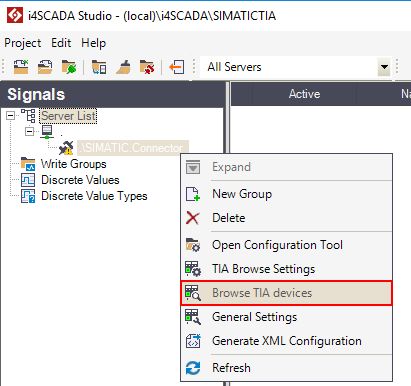Select the Server List tree item
Image resolution: width=411 pixels, height=386 pixels.
[x=68, y=116]
